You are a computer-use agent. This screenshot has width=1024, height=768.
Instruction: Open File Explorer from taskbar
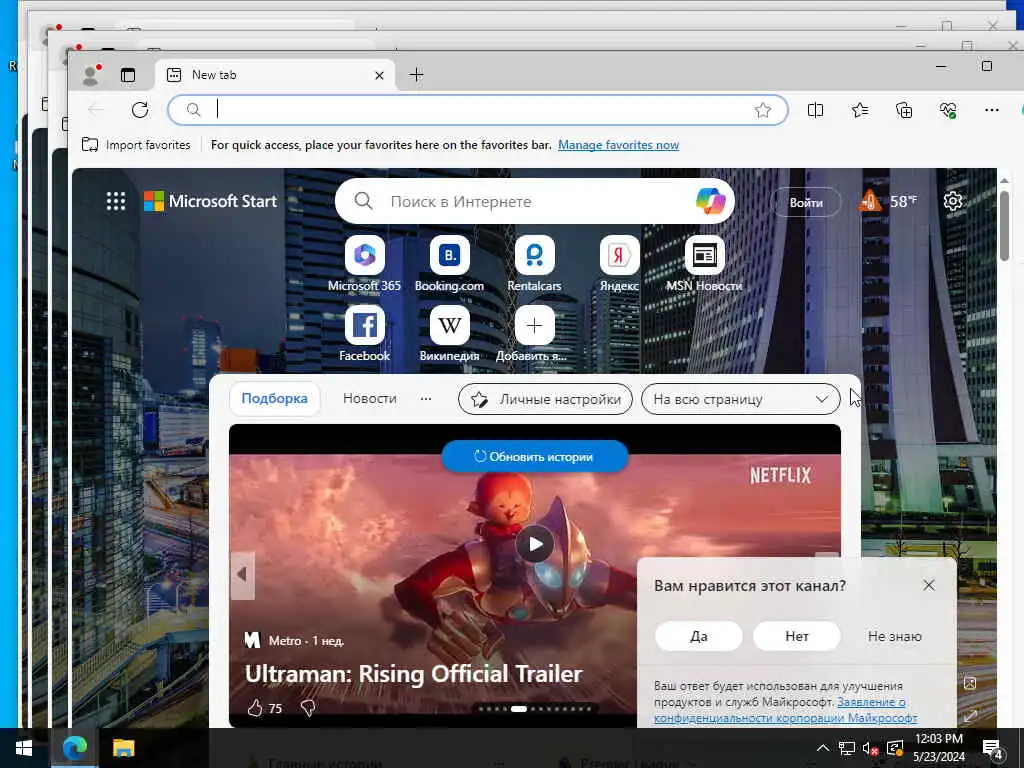123,748
